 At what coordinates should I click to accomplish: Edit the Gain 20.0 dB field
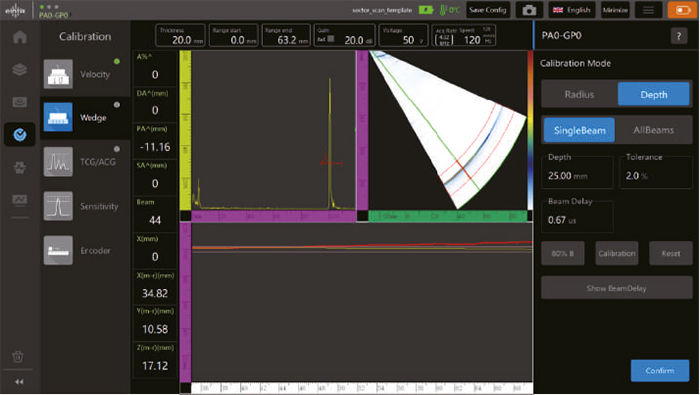345,35
